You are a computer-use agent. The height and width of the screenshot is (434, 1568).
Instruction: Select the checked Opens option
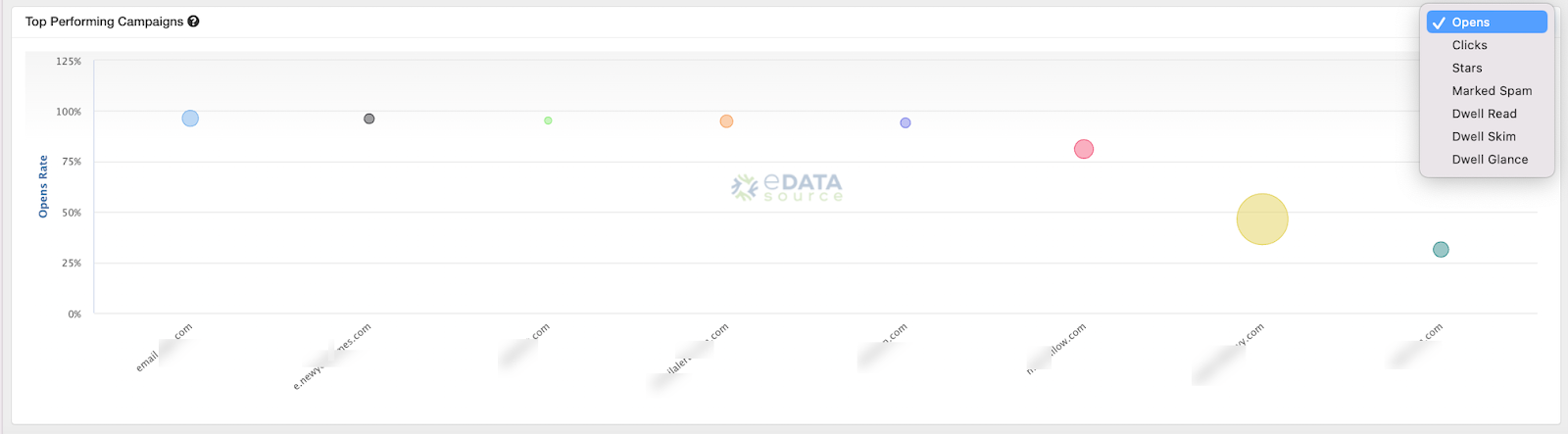tap(1487, 23)
